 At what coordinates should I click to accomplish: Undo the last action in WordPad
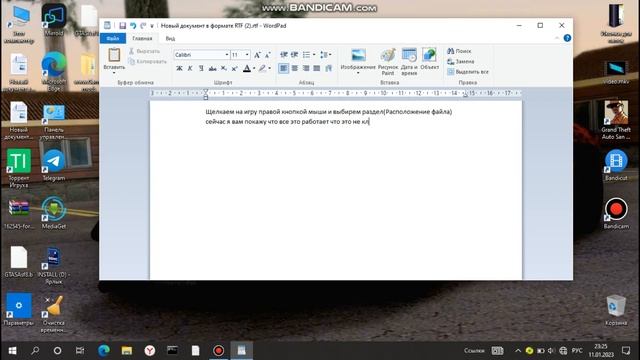(133, 26)
